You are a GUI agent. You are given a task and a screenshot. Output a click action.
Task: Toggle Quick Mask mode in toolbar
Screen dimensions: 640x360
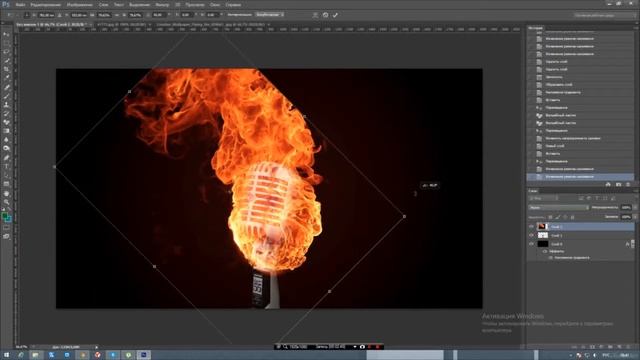coord(6,228)
